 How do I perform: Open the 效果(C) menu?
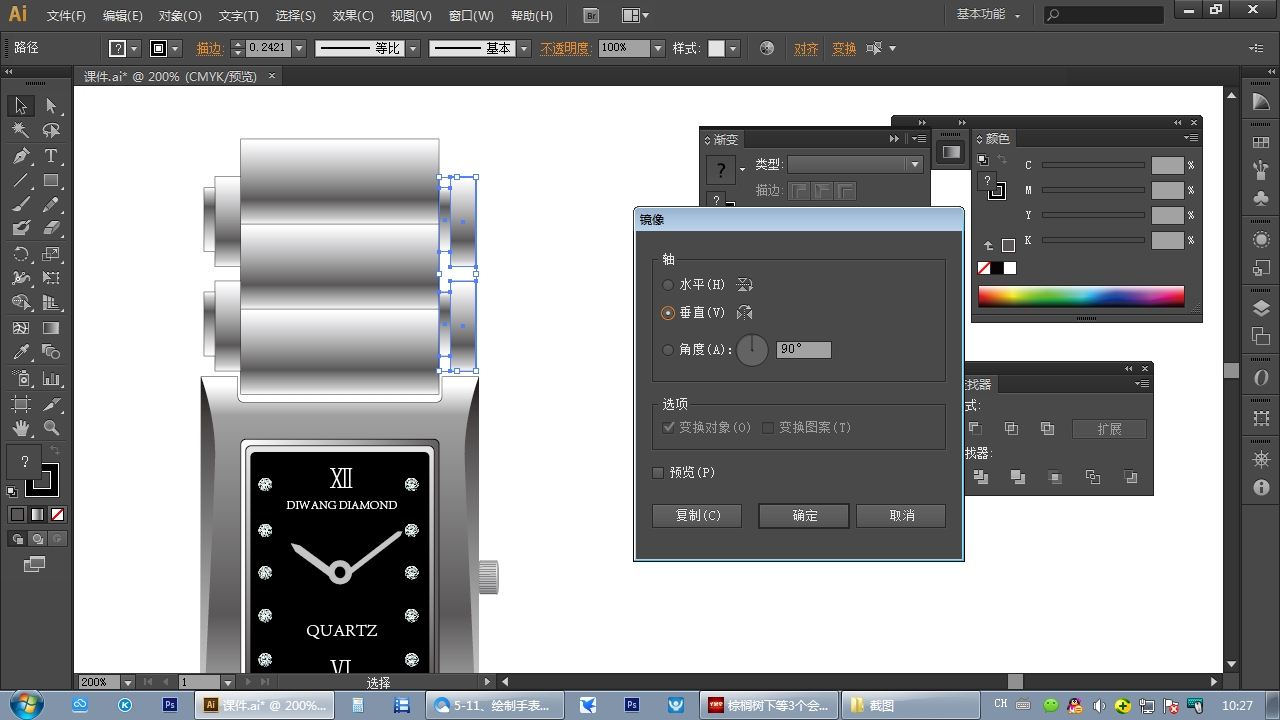353,16
